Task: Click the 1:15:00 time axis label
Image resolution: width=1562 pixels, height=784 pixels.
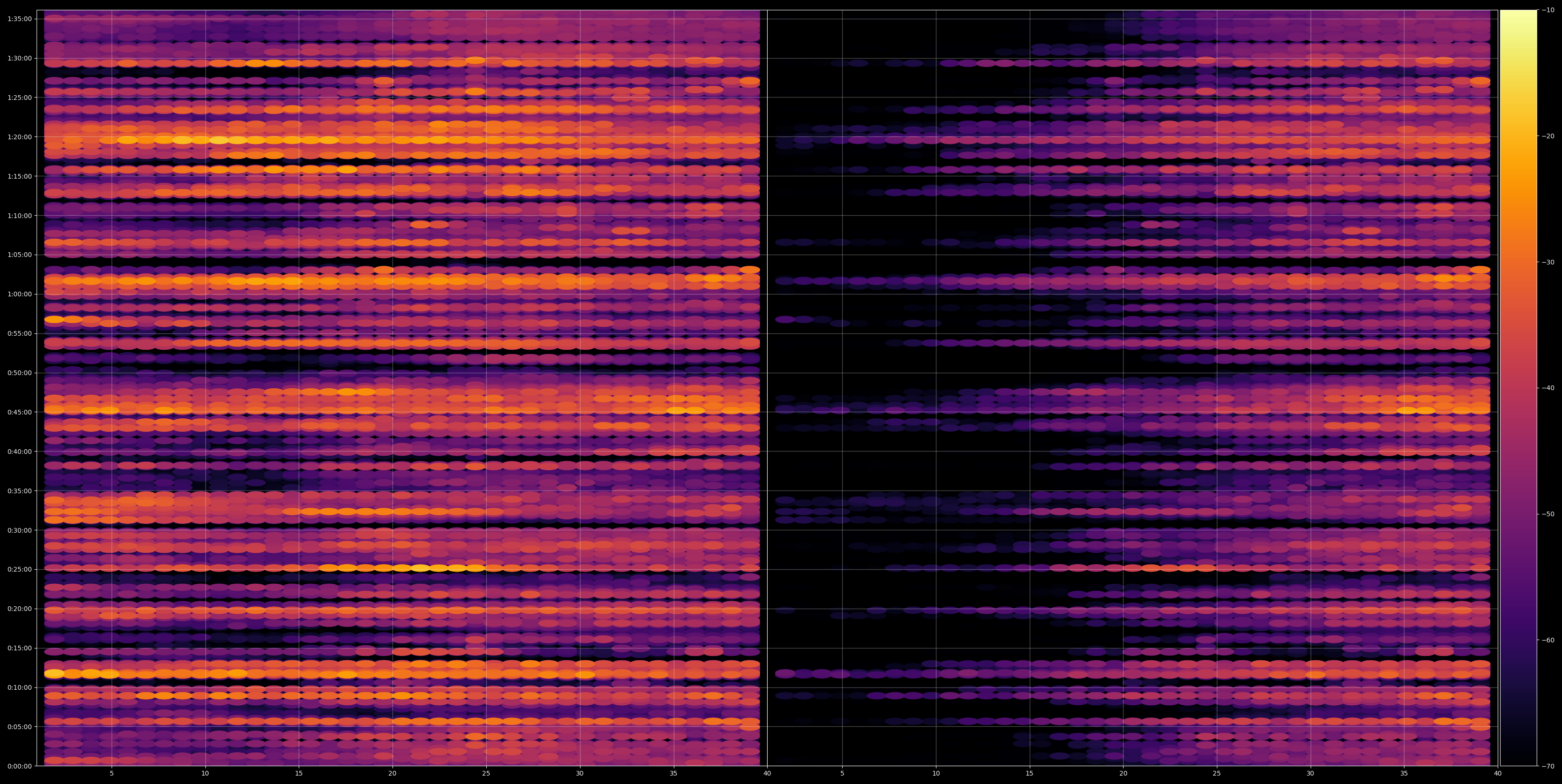Action: pyautogui.click(x=19, y=176)
